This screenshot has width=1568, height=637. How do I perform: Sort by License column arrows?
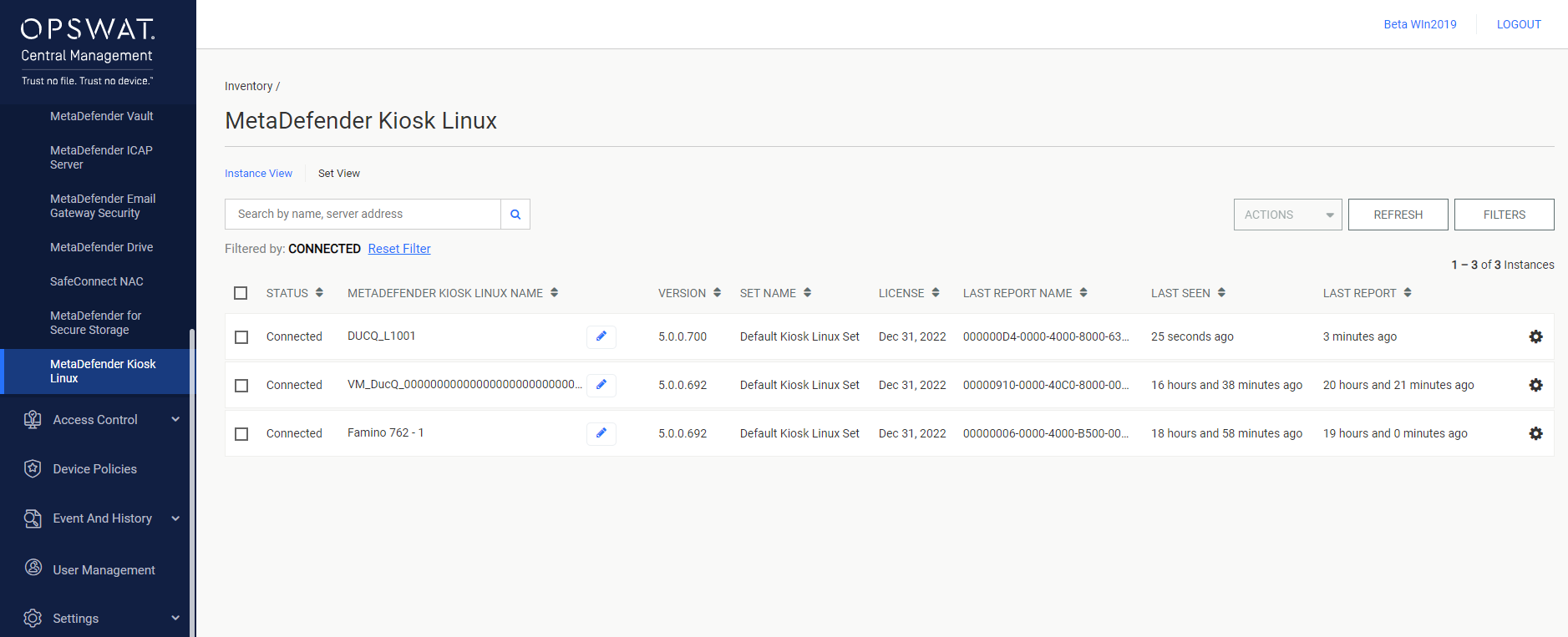click(x=936, y=293)
